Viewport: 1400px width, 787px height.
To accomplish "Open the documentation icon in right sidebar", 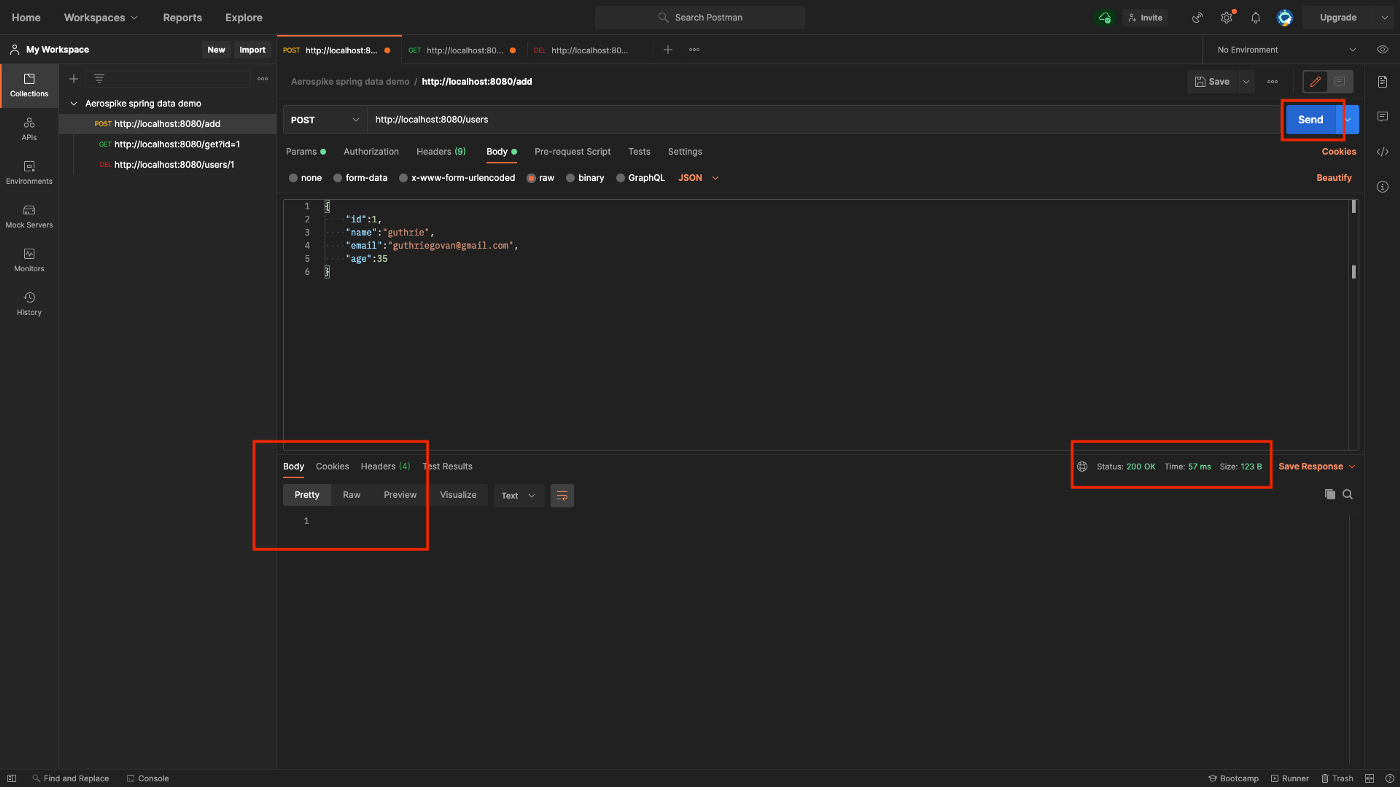I will (1382, 81).
